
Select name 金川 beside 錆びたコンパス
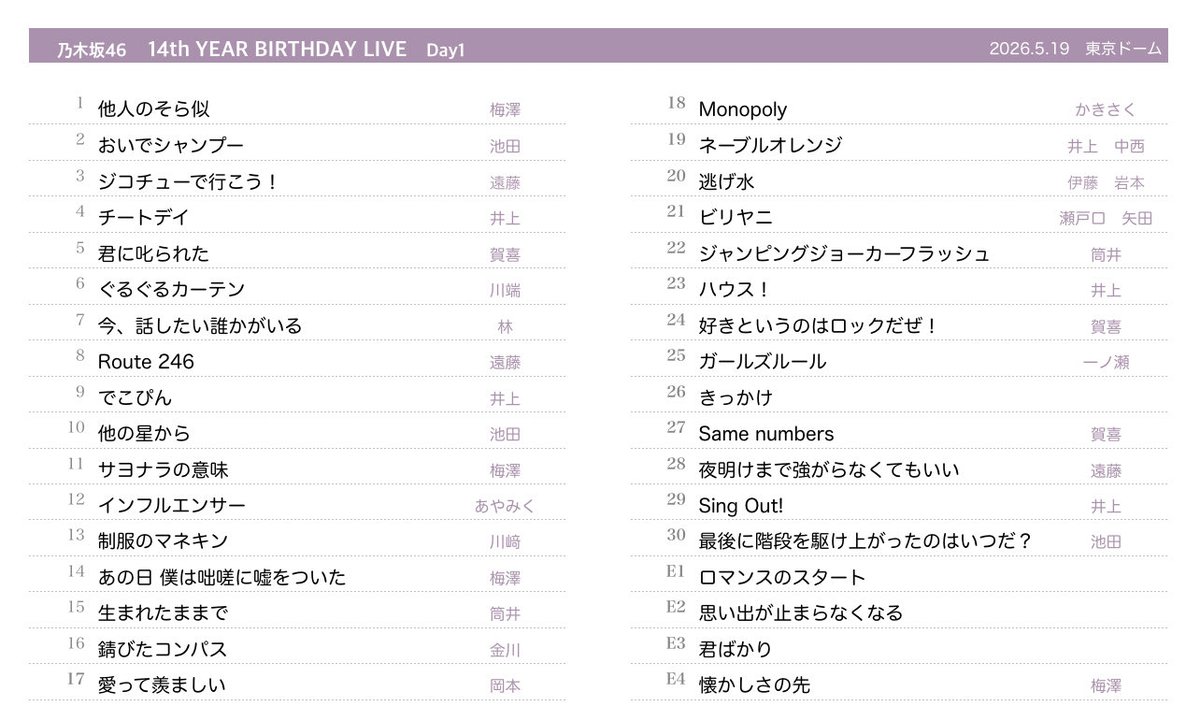coord(505,650)
